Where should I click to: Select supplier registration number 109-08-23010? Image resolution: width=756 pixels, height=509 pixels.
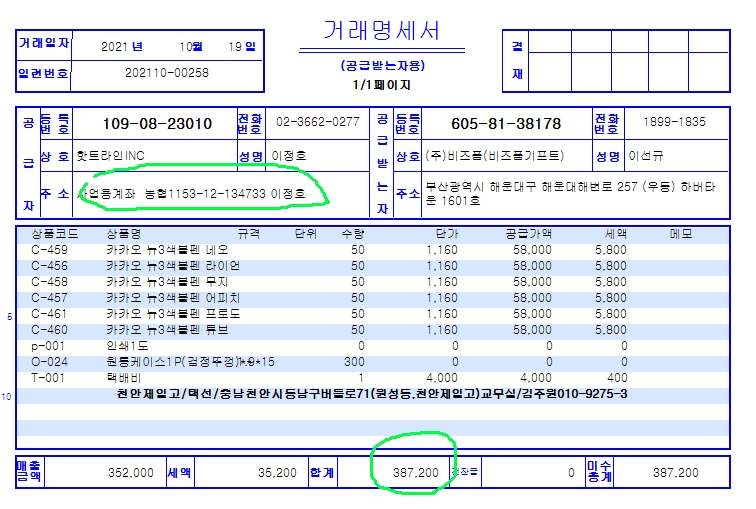tap(157, 123)
